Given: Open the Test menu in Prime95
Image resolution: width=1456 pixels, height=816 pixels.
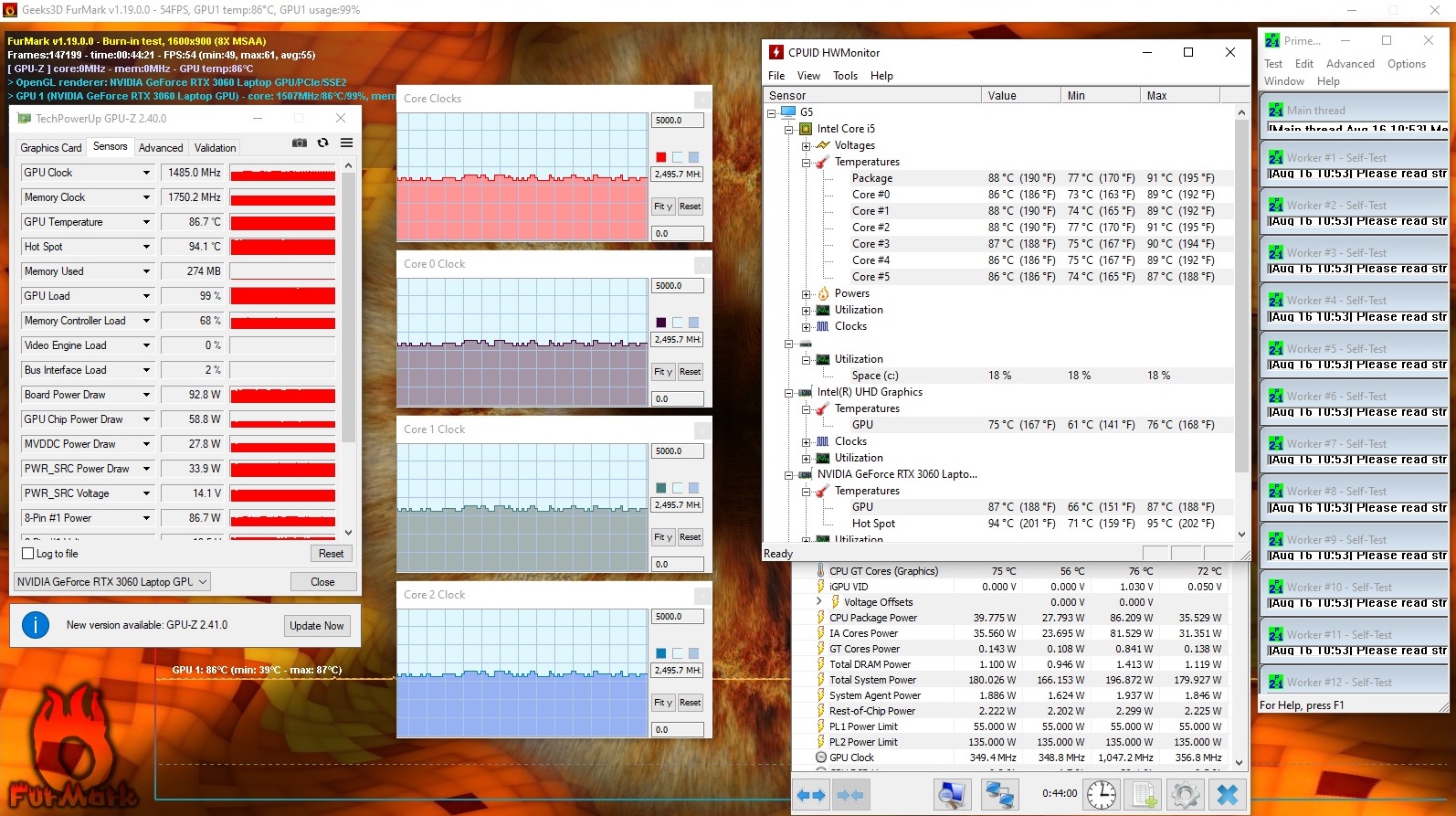Looking at the screenshot, I should point(1273,64).
